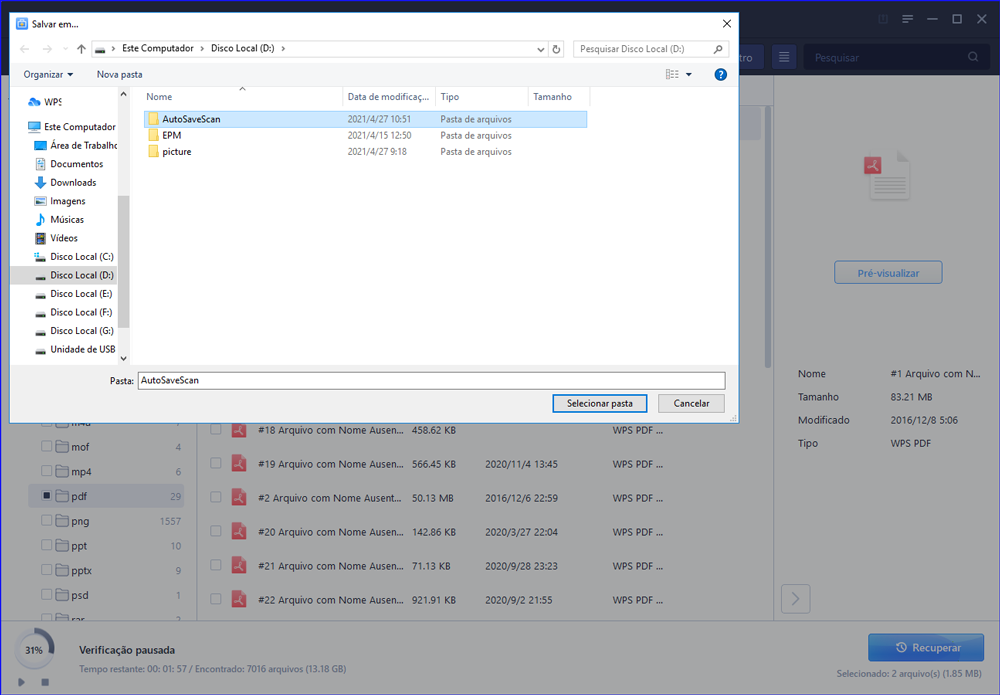Create a Nova pasta
1000x695 pixels.
click(x=119, y=75)
